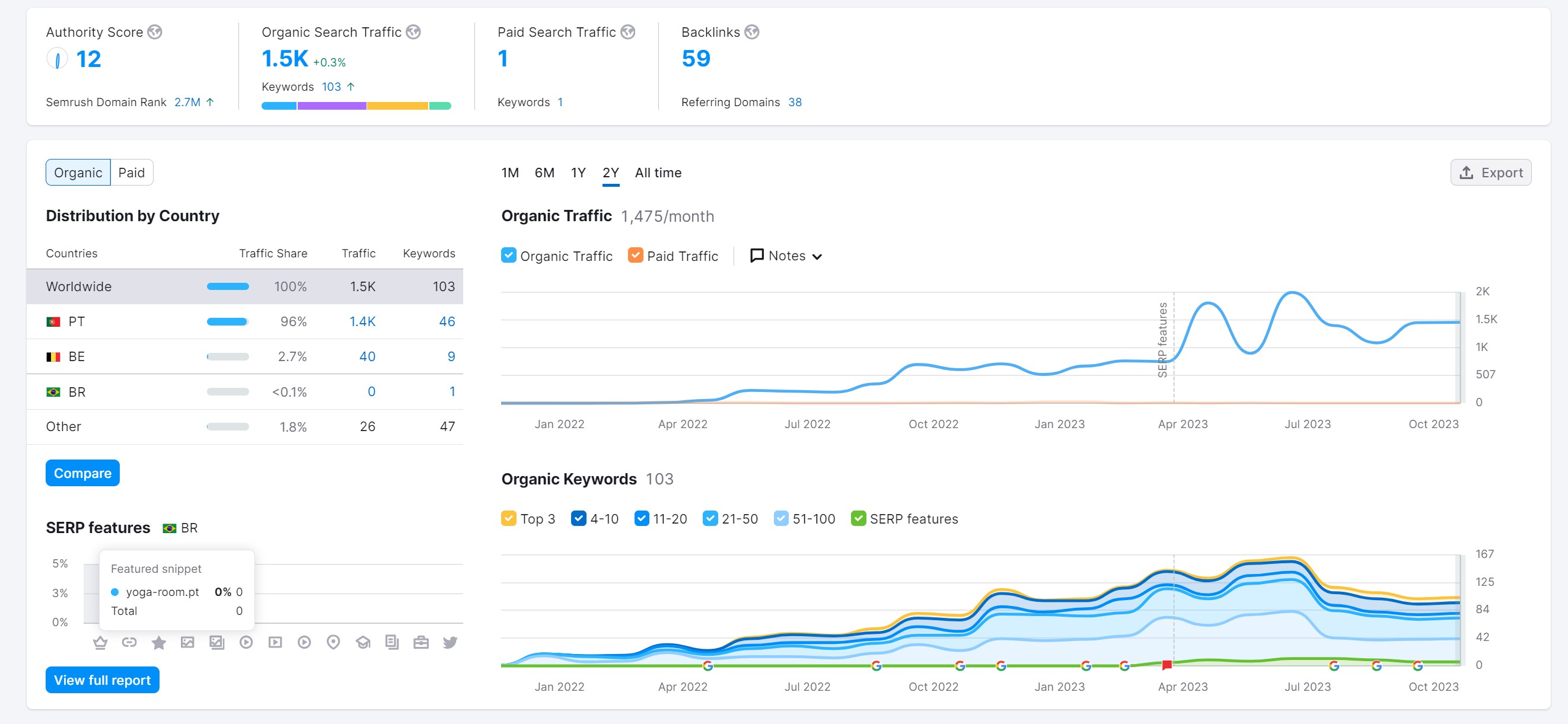The image size is (1568, 724).
Task: Click the Brazil flag beside SERP features heading
Action: (x=170, y=528)
